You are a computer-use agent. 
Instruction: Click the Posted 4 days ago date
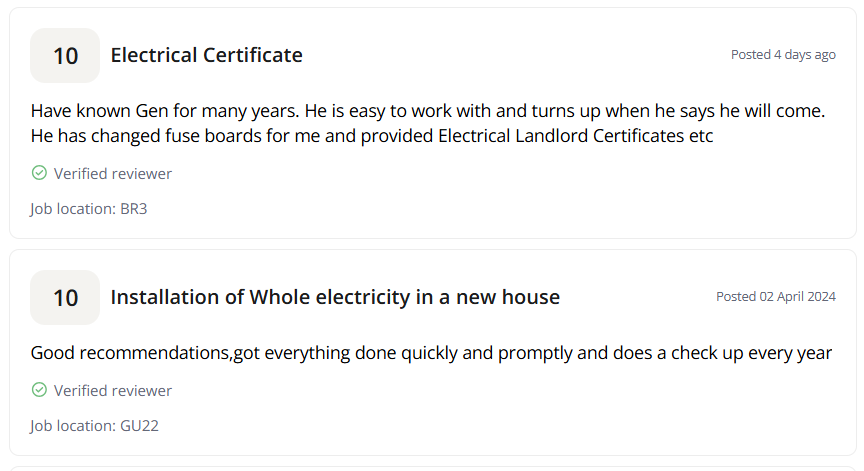click(x=783, y=55)
